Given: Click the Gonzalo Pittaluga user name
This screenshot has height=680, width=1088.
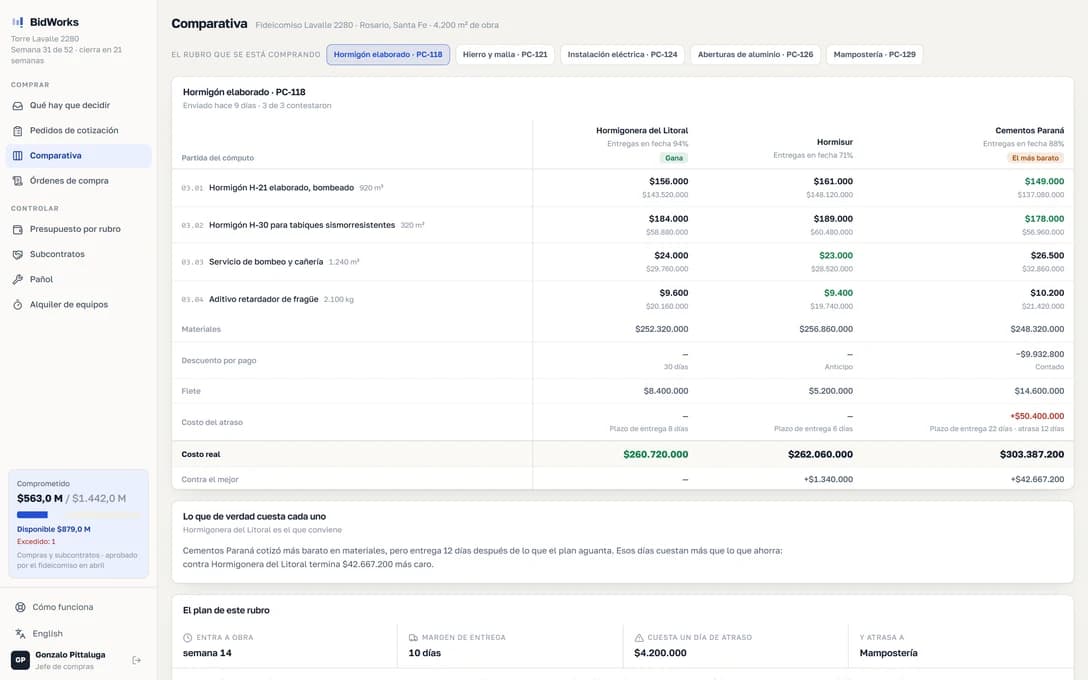Looking at the screenshot, I should 70,655.
